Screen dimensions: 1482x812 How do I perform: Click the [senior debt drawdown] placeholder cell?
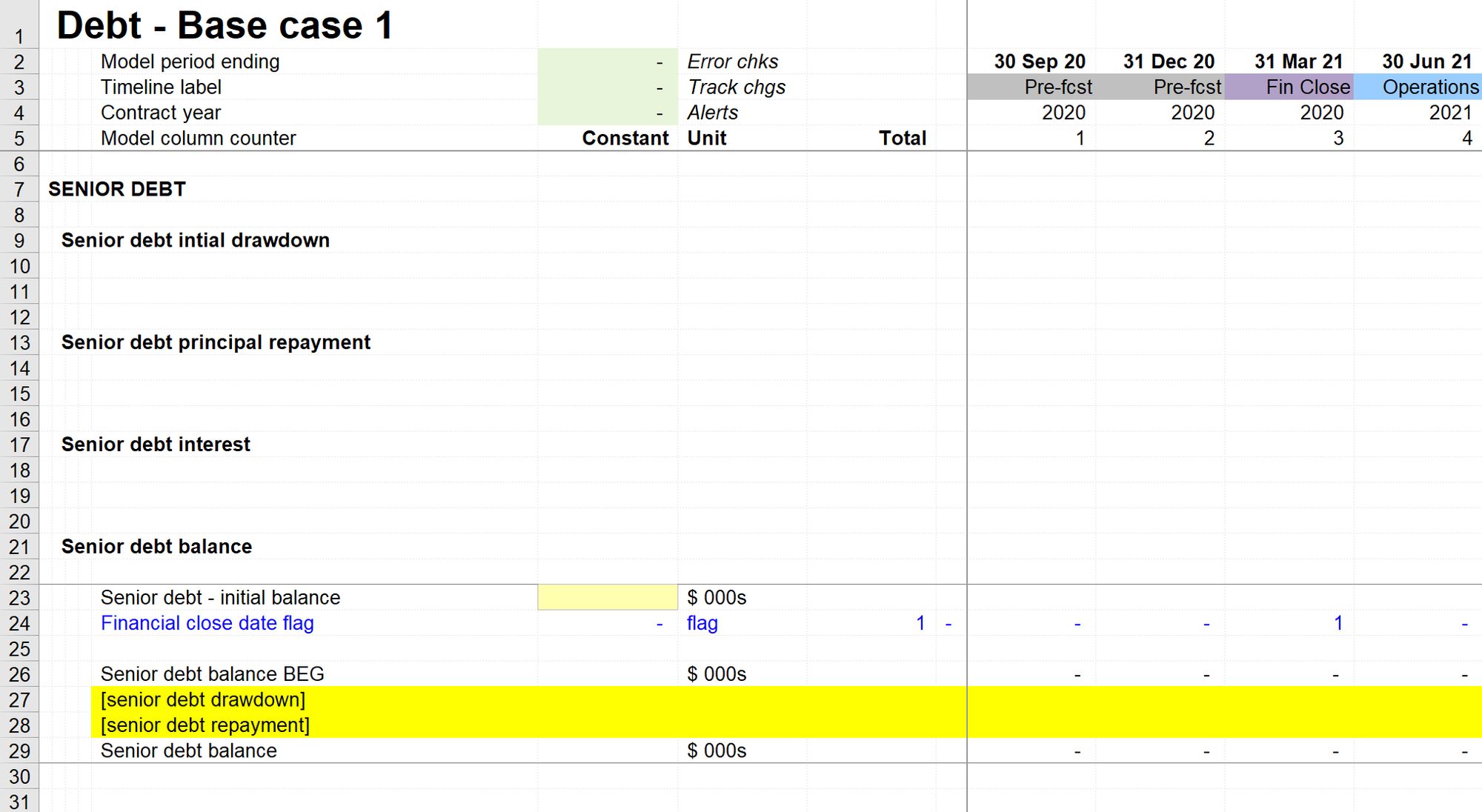202,699
